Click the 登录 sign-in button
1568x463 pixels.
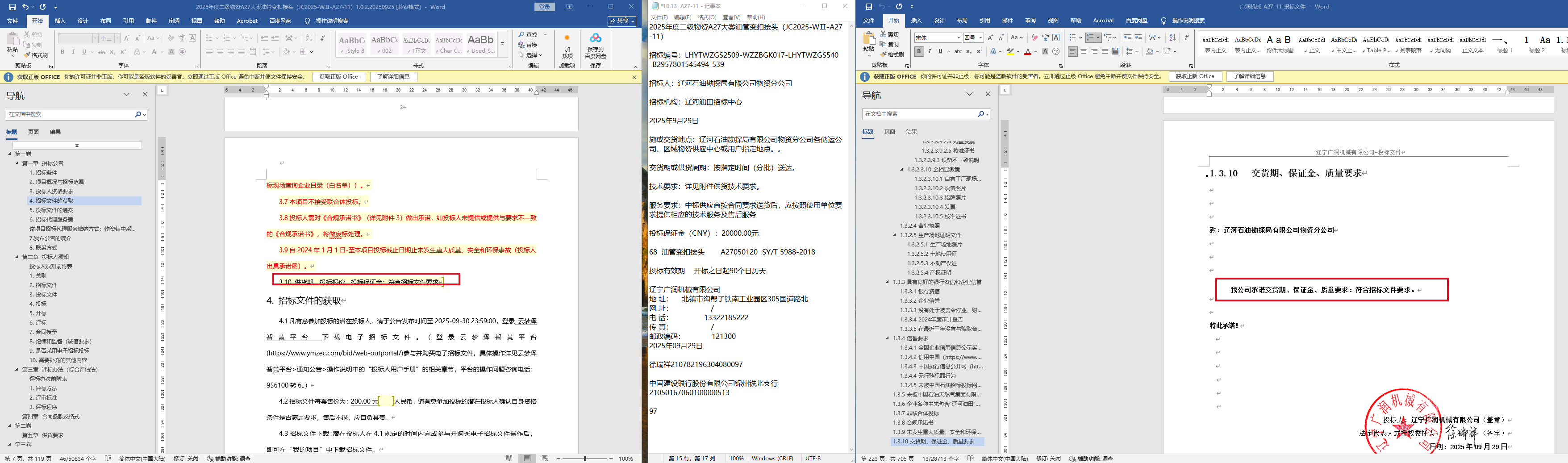pyautogui.click(x=544, y=7)
